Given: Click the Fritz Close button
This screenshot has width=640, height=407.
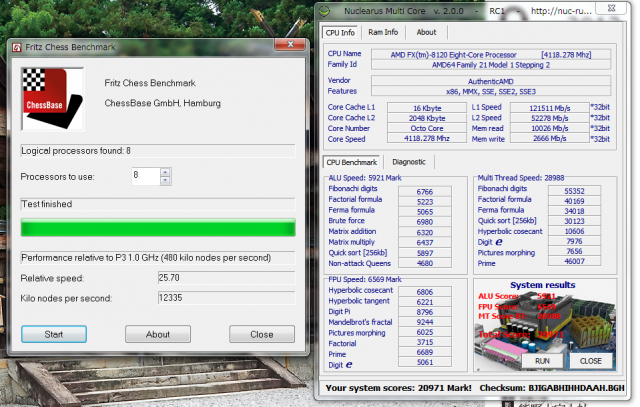Looking at the screenshot, I should pos(262,334).
